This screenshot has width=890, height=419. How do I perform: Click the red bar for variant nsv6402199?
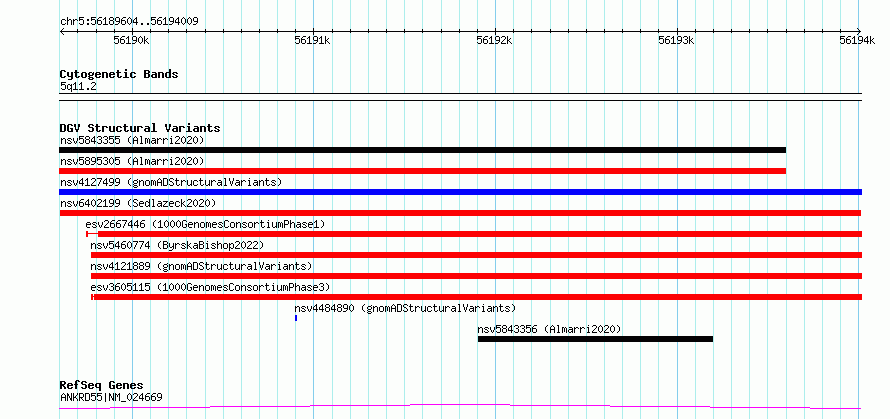tap(460, 213)
